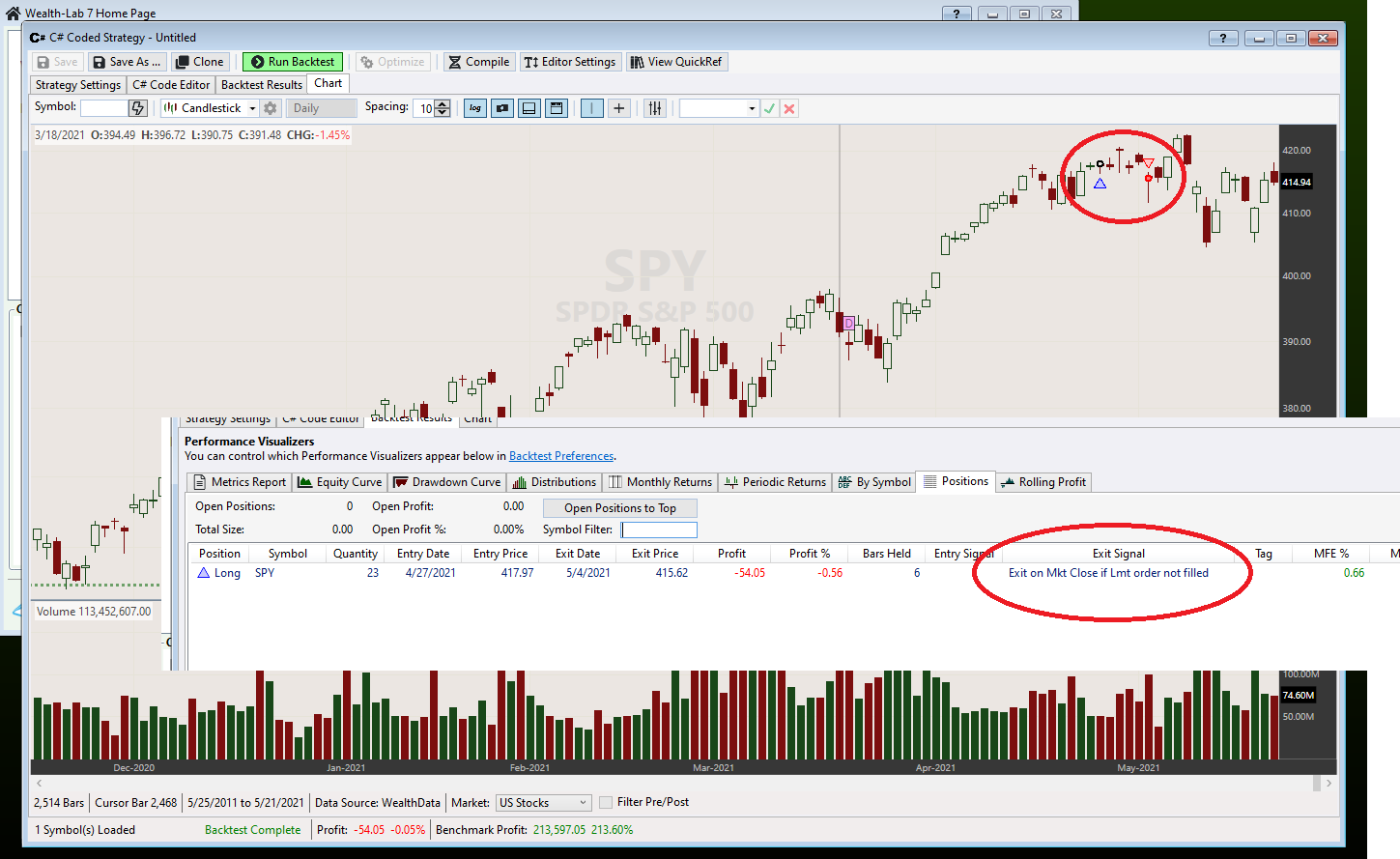Image resolution: width=1400 pixels, height=859 pixels.
Task: Expand the empty dropdown beside checkmark
Action: click(x=752, y=108)
